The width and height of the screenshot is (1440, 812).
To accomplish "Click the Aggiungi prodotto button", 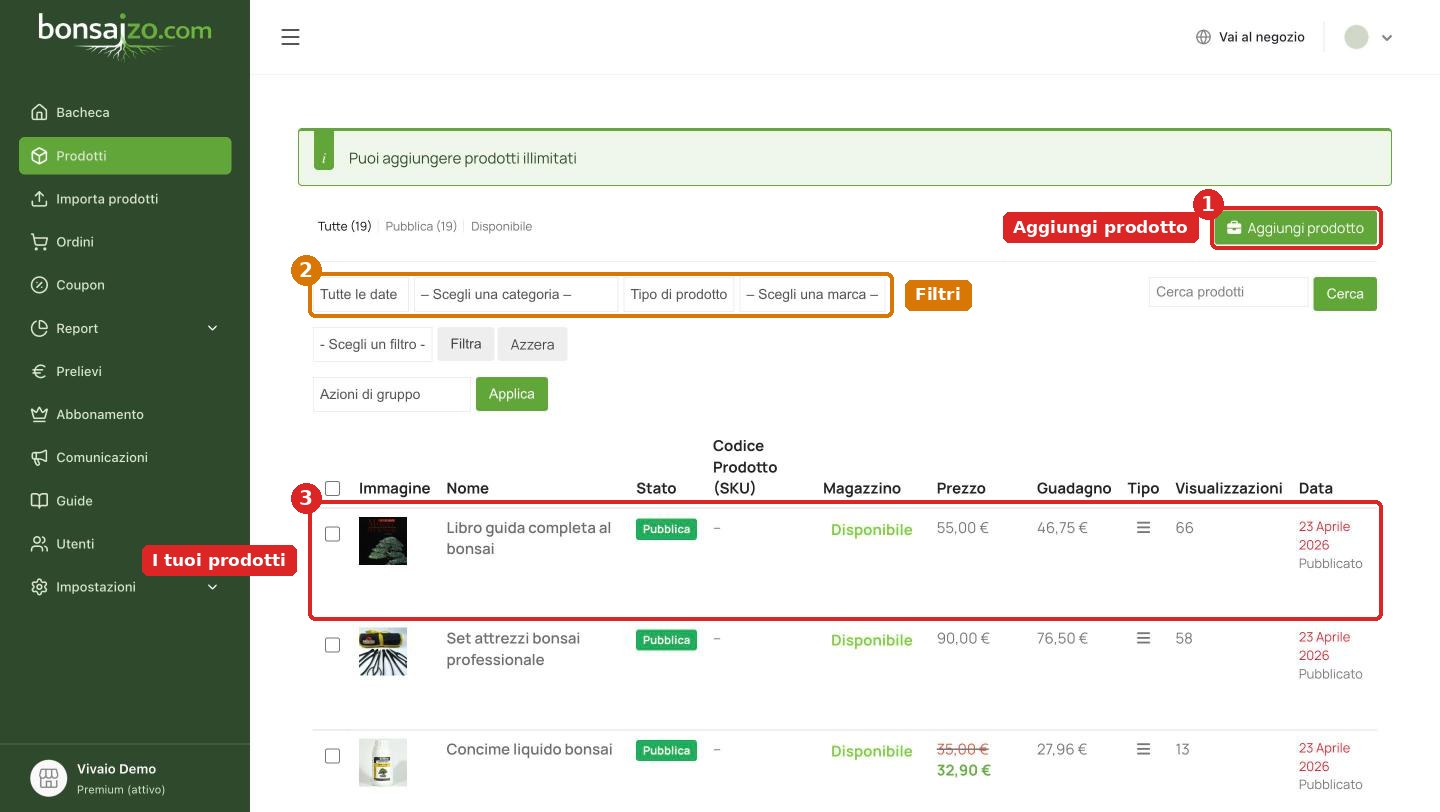I will pyautogui.click(x=1295, y=228).
